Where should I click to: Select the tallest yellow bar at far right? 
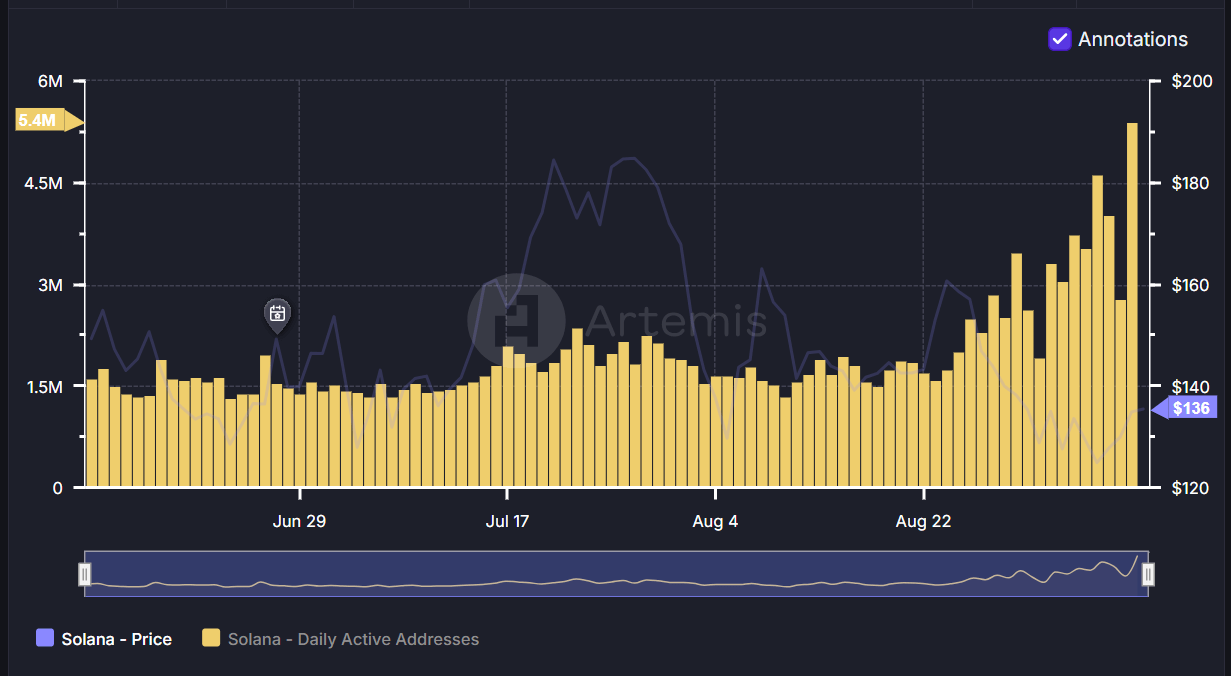click(1132, 305)
